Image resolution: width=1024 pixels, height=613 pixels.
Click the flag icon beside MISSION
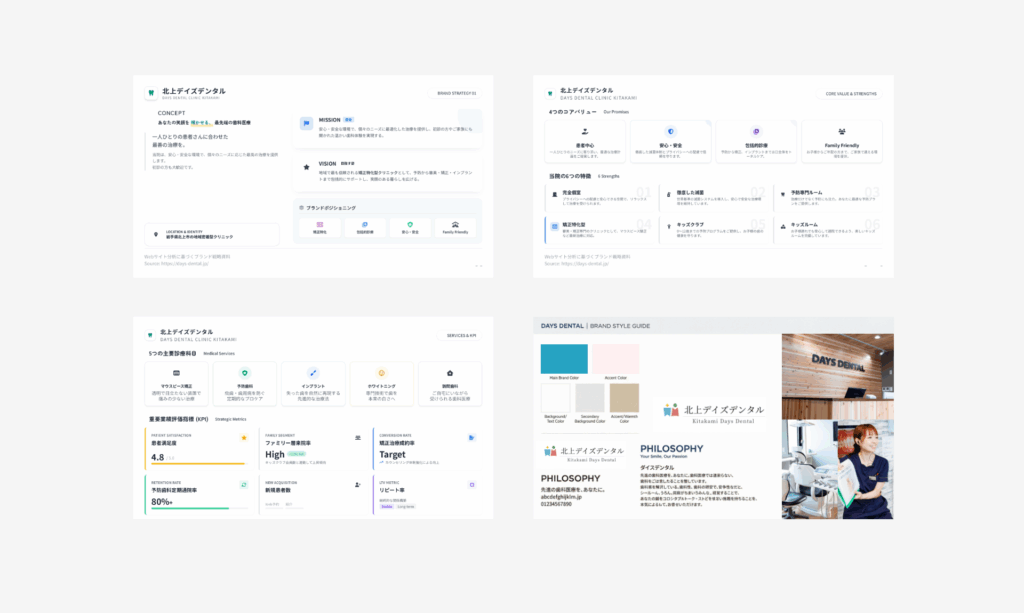pyautogui.click(x=306, y=123)
